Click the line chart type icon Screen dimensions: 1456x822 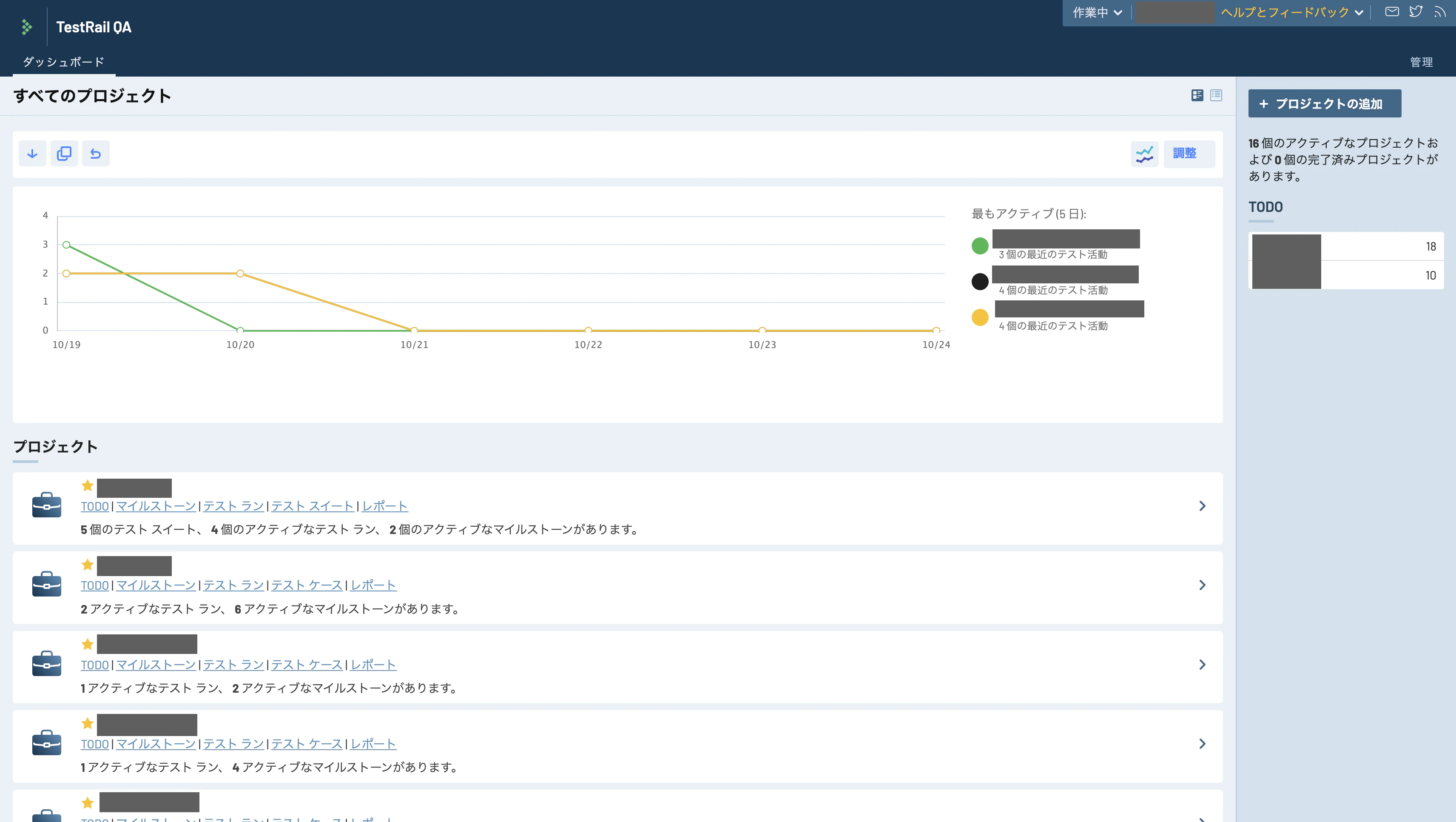(x=1144, y=154)
